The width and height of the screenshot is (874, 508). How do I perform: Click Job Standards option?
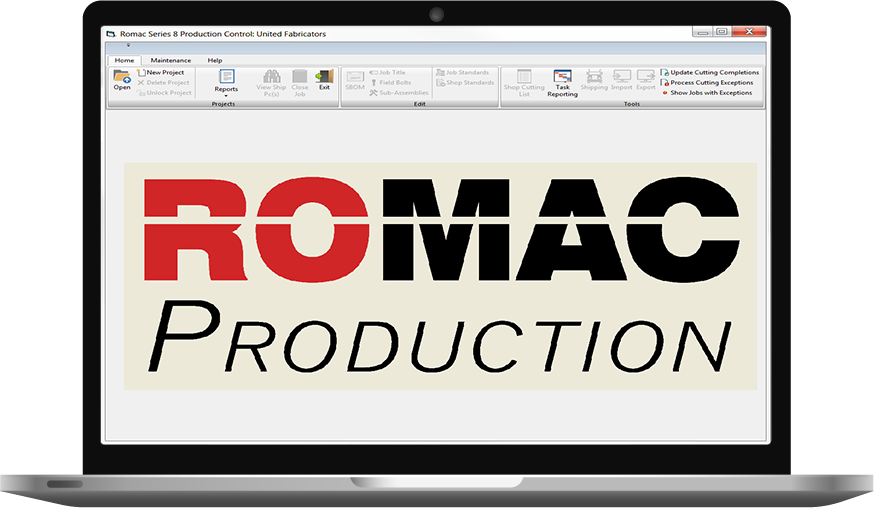click(x=462, y=72)
